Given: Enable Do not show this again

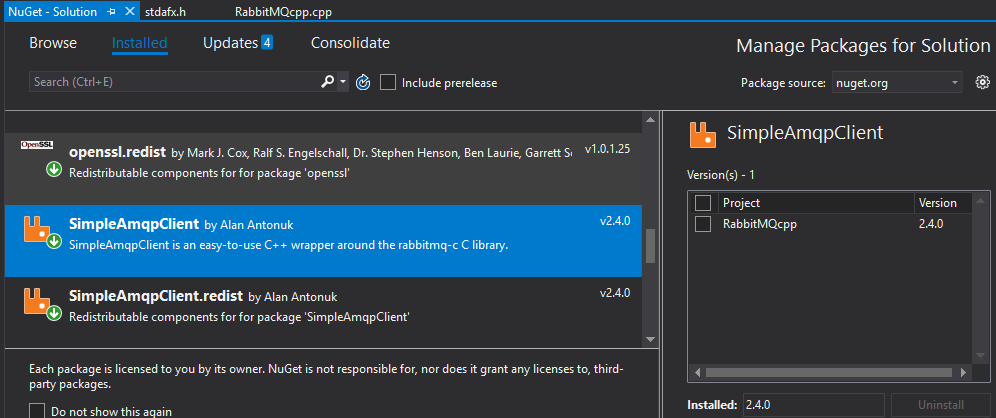Looking at the screenshot, I should 37,411.
